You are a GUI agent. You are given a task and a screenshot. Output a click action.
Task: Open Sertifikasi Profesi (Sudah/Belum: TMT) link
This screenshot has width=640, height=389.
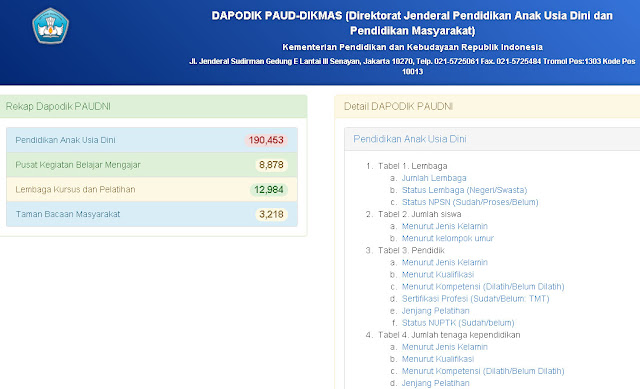pyautogui.click(x=476, y=299)
